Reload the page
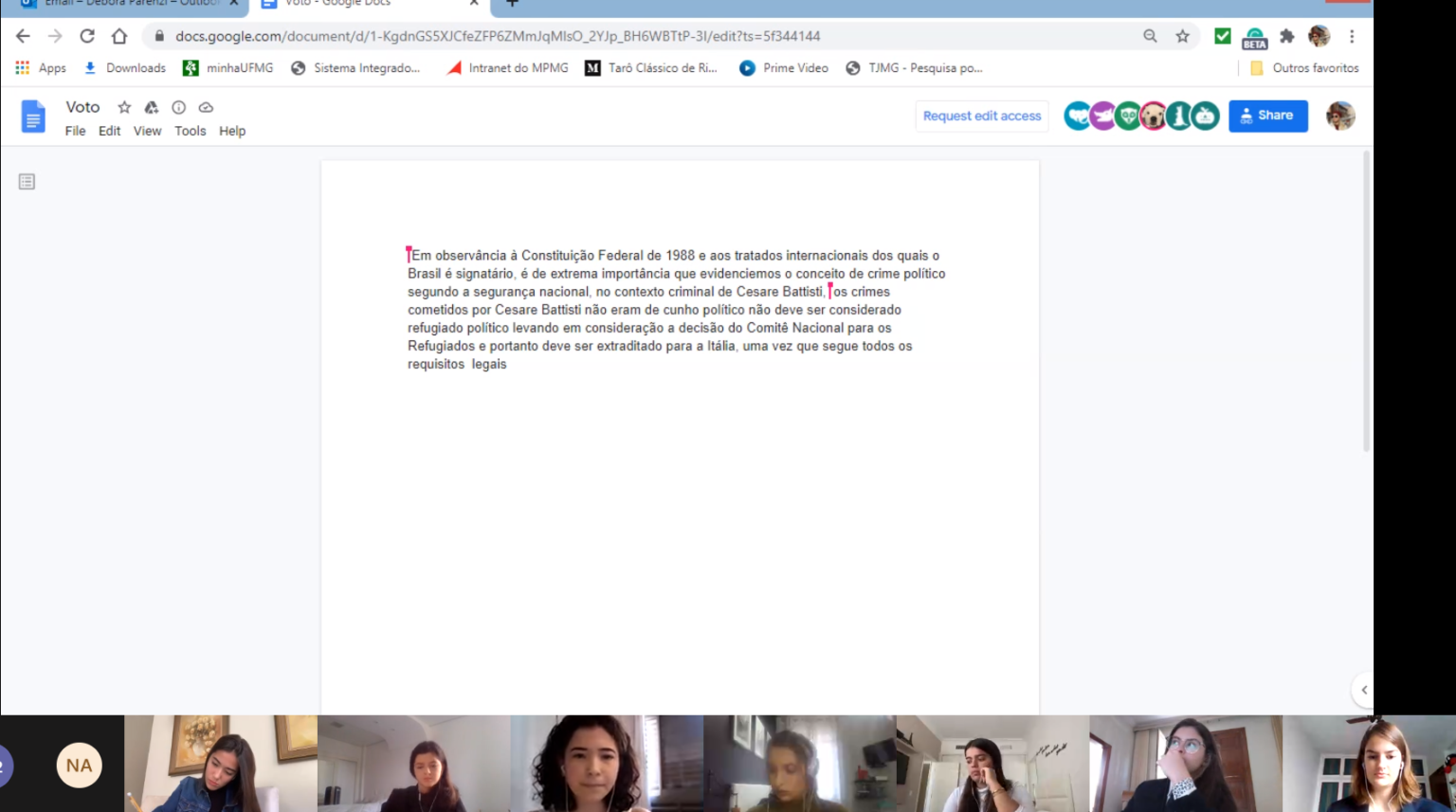 tap(87, 36)
